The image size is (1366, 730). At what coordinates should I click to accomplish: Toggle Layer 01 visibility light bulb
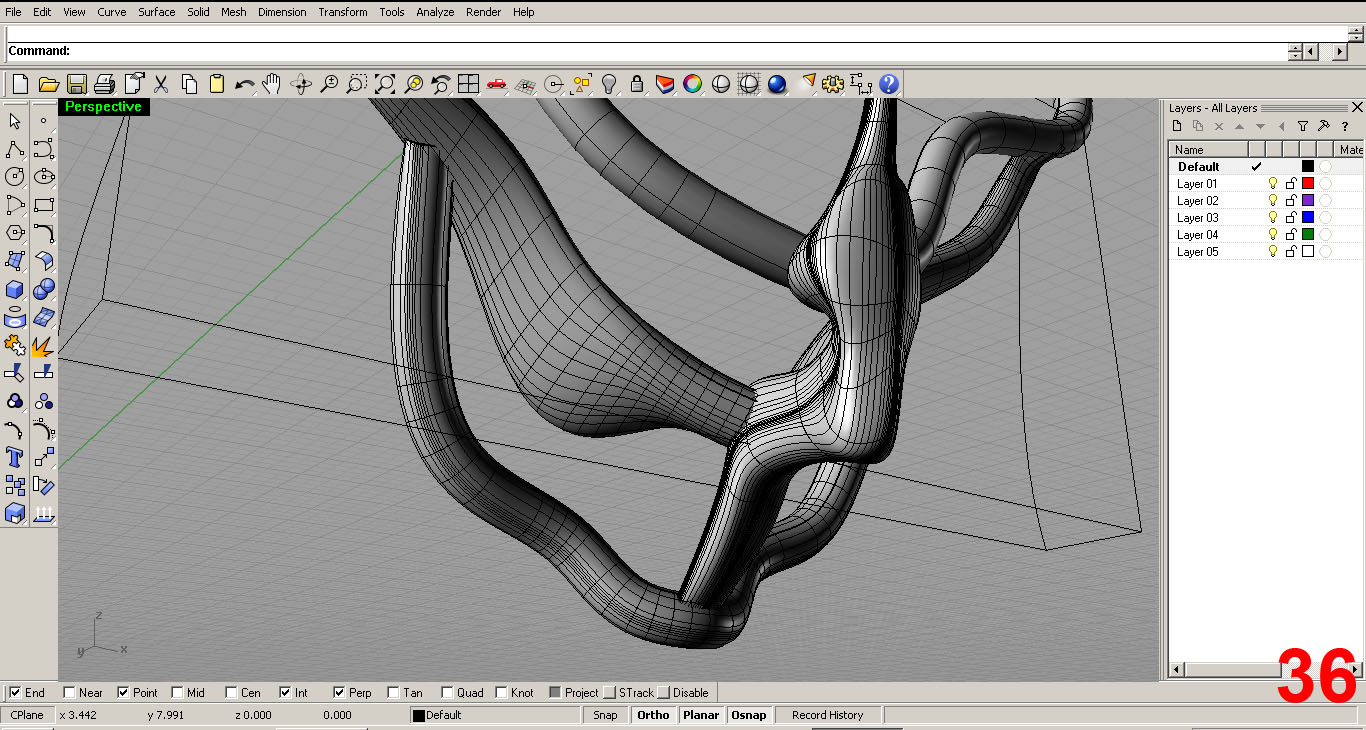[x=1273, y=184]
